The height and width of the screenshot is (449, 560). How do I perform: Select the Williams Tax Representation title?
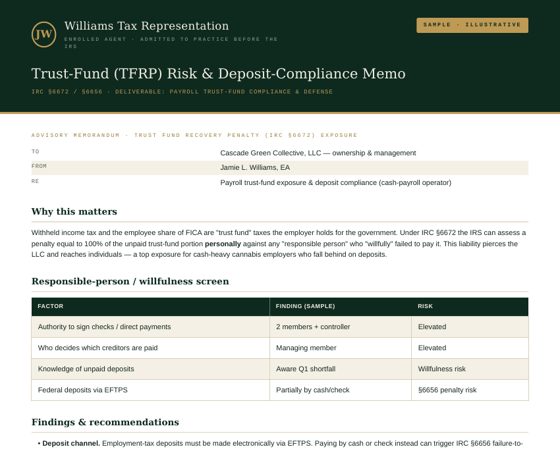(146, 26)
